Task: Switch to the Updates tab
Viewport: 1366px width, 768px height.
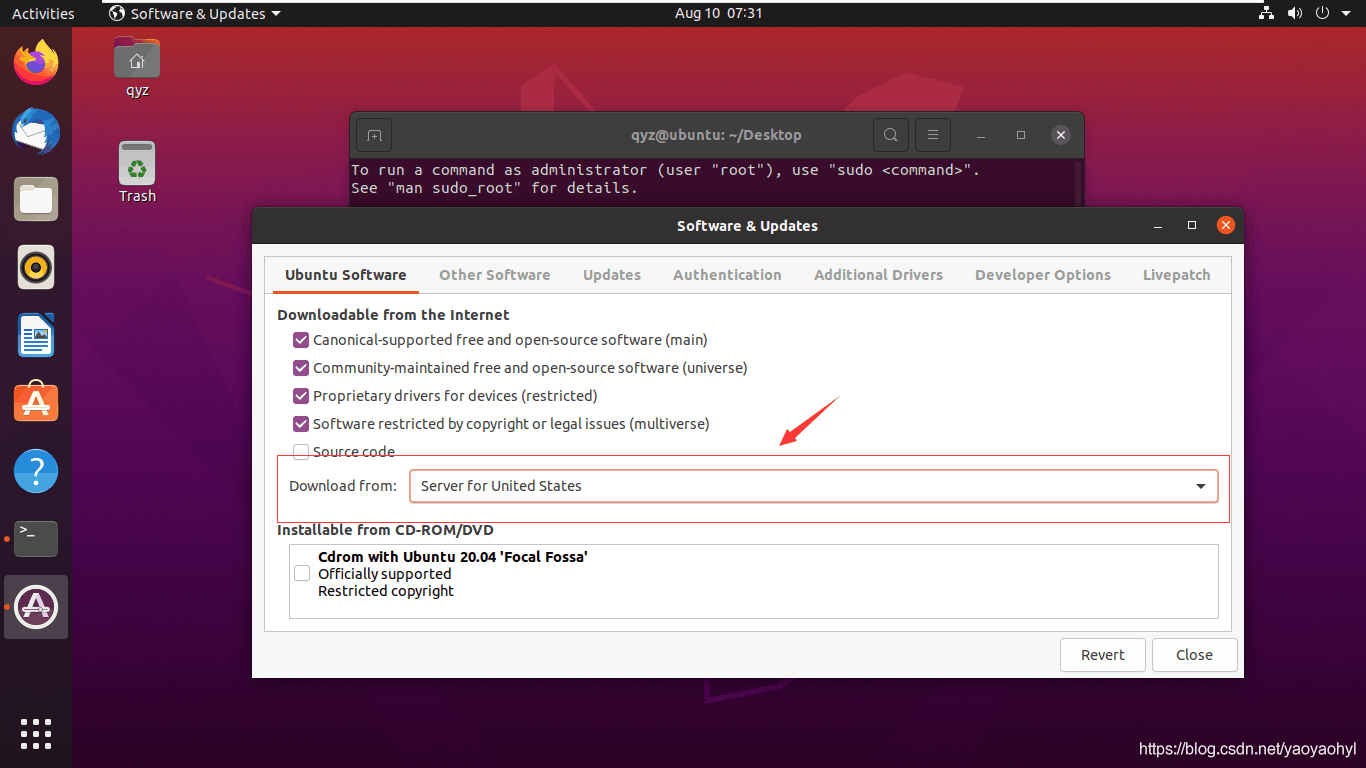Action: click(612, 275)
